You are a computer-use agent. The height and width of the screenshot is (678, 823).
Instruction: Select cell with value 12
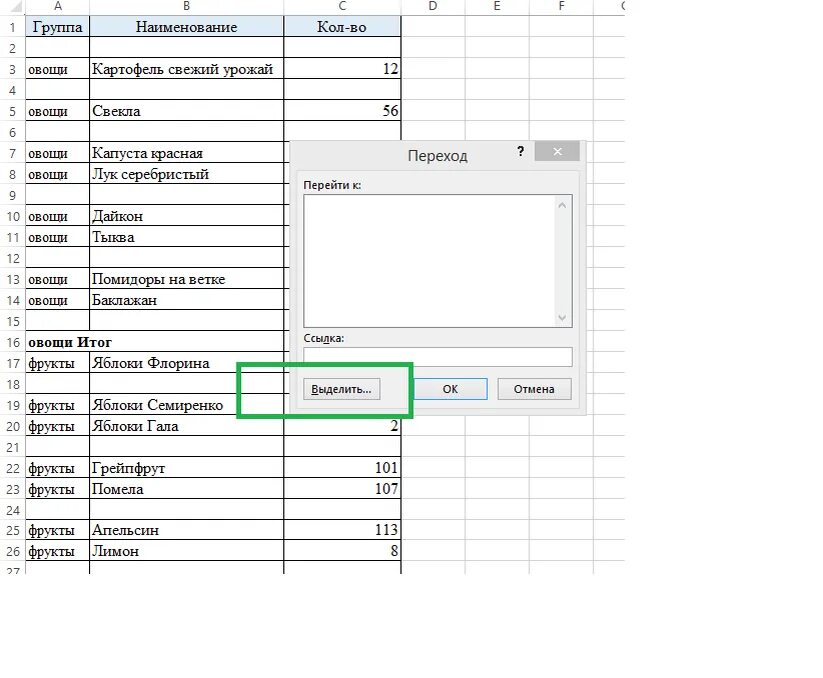pyautogui.click(x=342, y=69)
